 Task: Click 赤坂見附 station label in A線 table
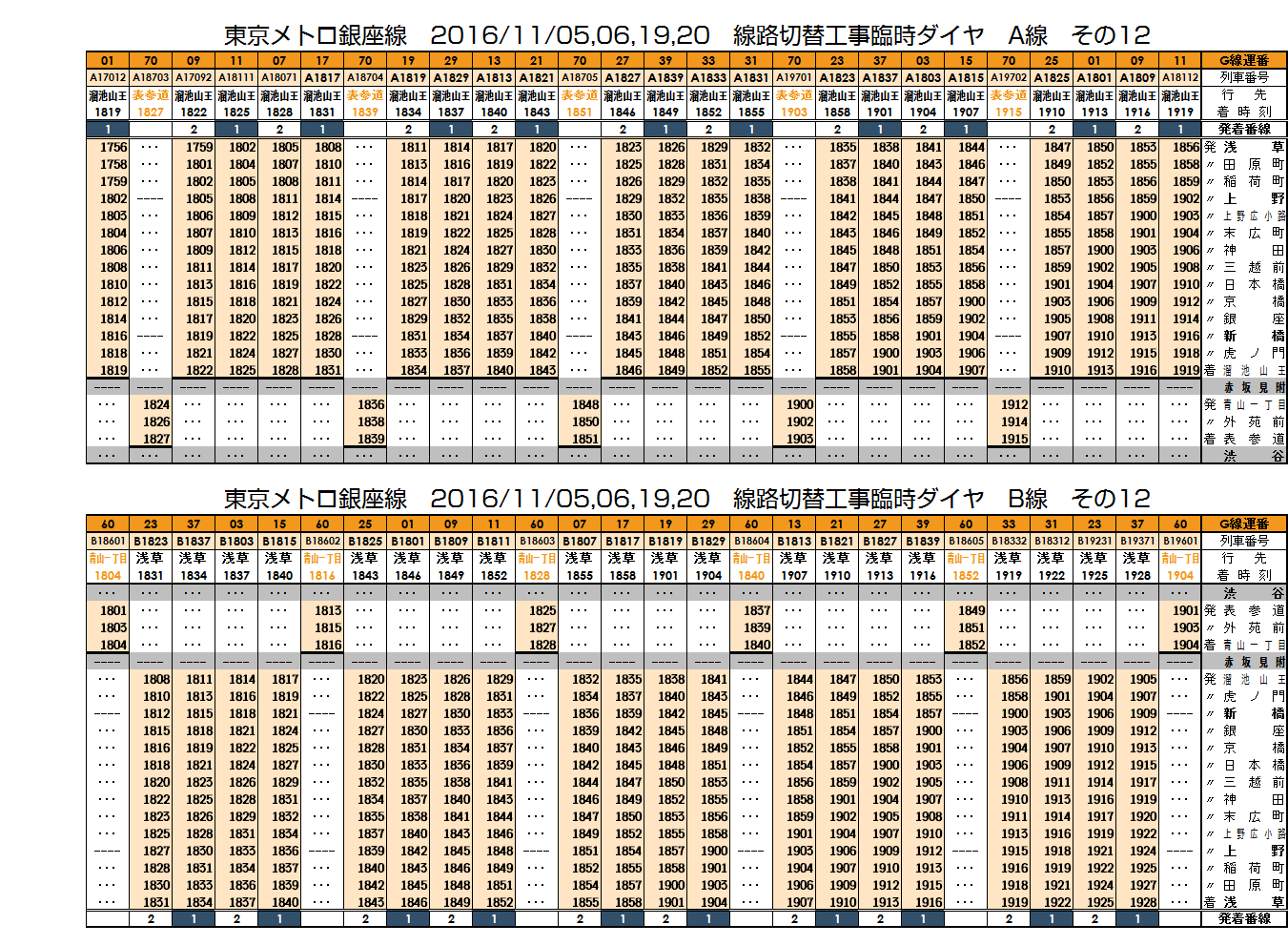tap(1254, 387)
